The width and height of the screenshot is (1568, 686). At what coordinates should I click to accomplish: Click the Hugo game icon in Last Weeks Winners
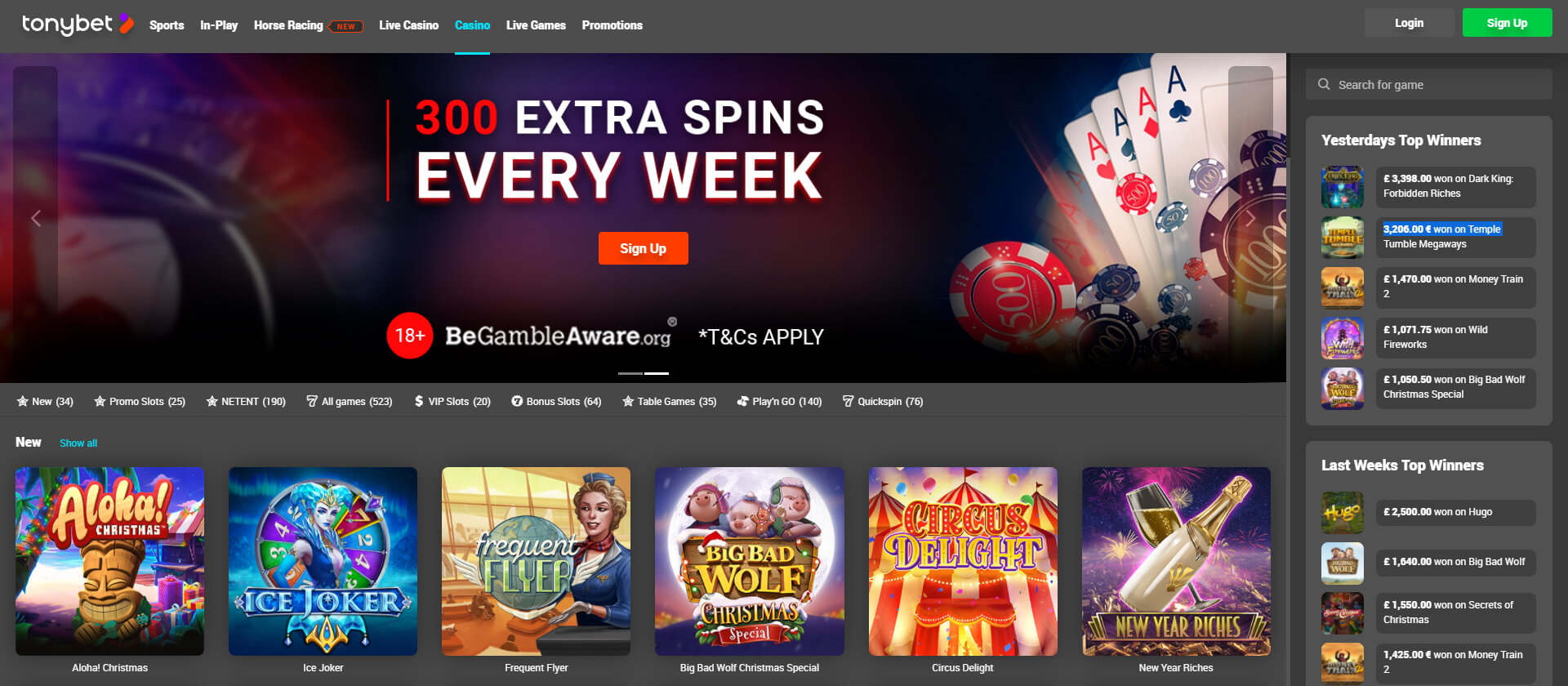tap(1343, 513)
